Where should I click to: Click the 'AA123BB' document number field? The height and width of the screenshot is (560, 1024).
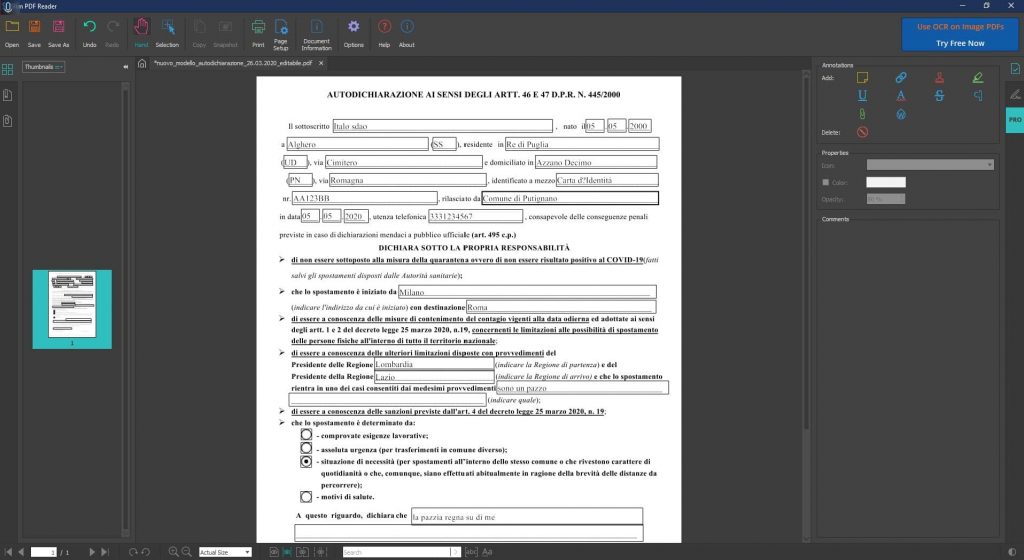[x=364, y=198]
